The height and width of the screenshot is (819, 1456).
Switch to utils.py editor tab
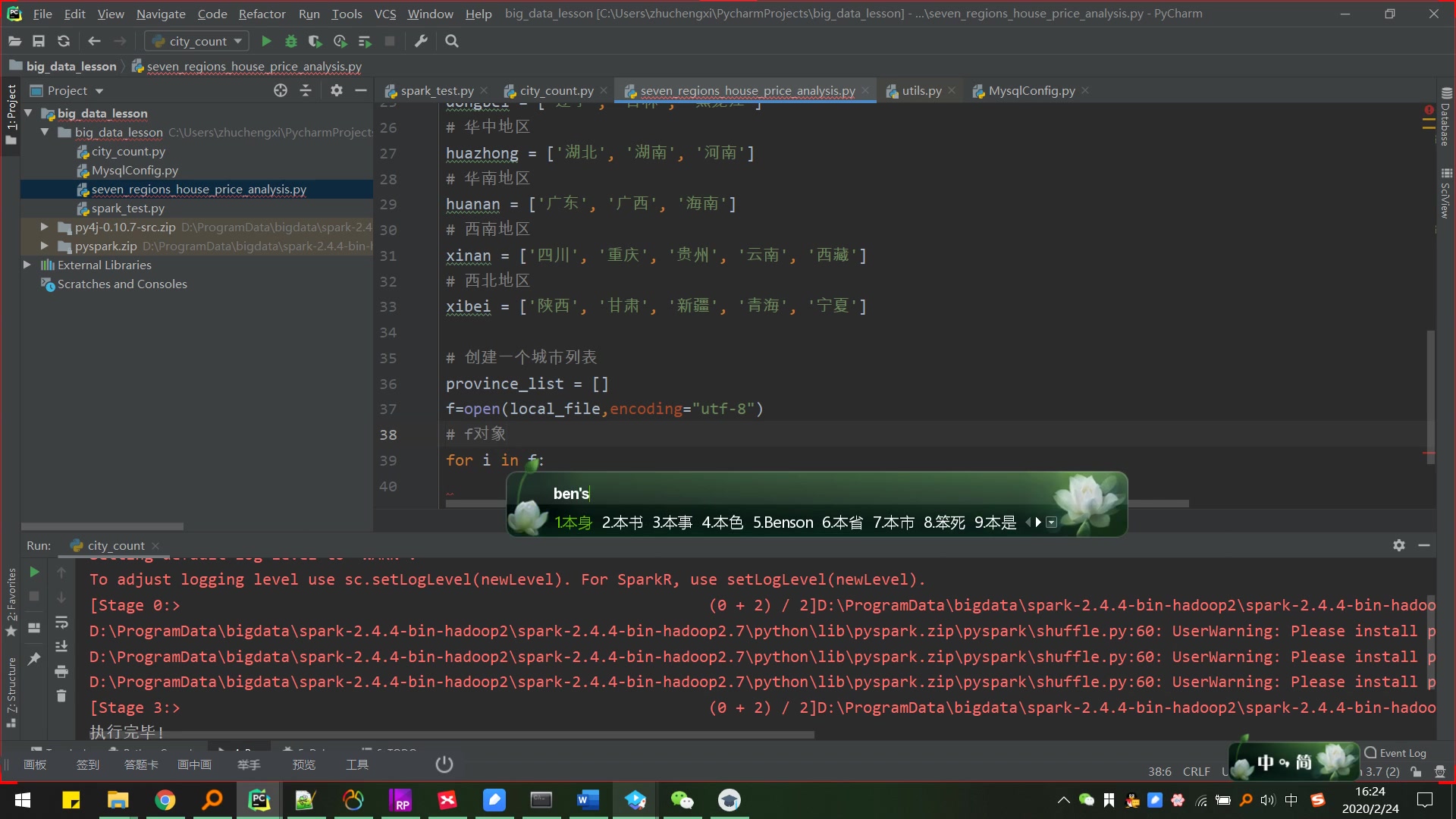[x=921, y=90]
